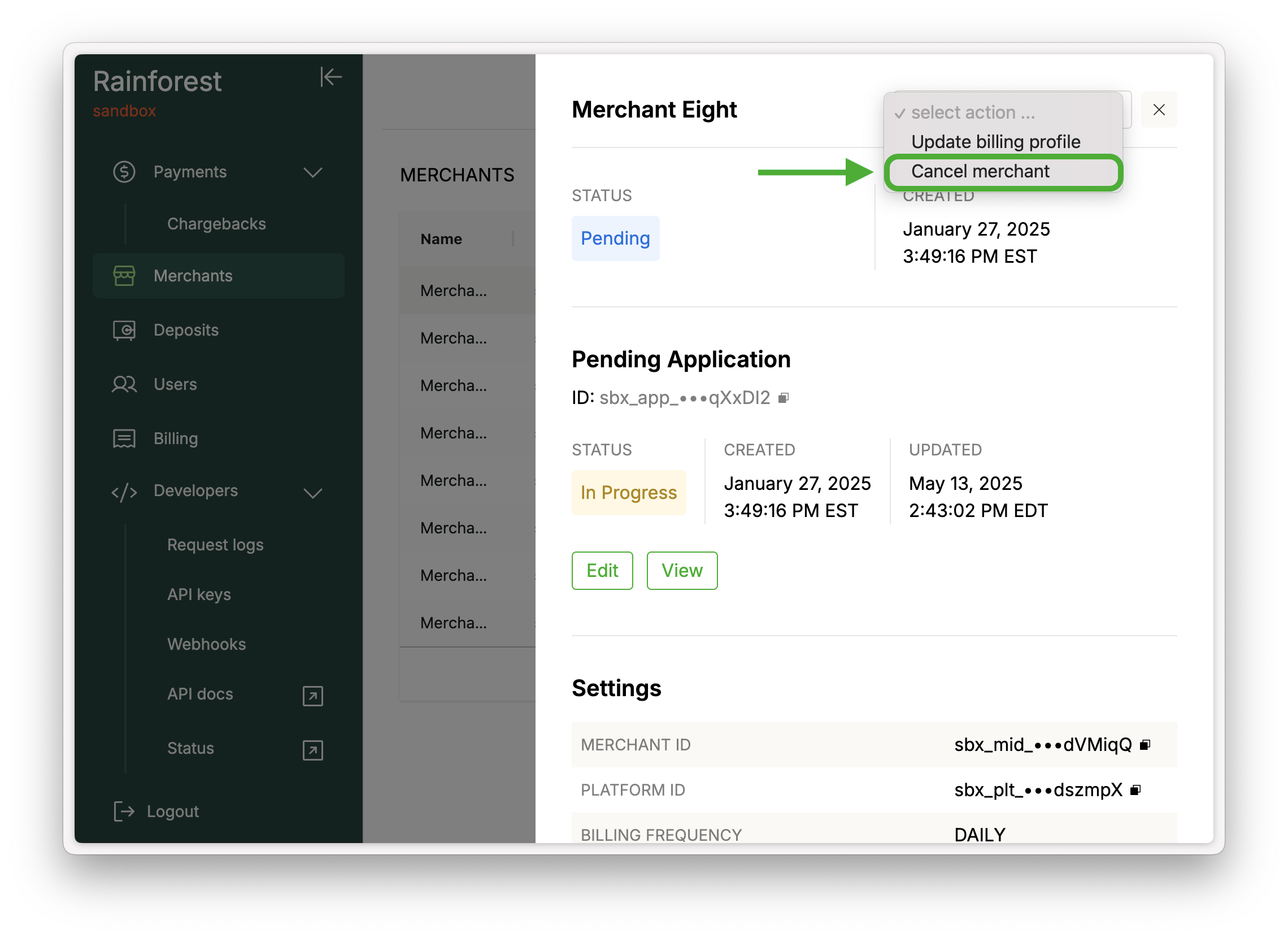Select Cancel merchant from the dropdown

pyautogui.click(x=980, y=172)
